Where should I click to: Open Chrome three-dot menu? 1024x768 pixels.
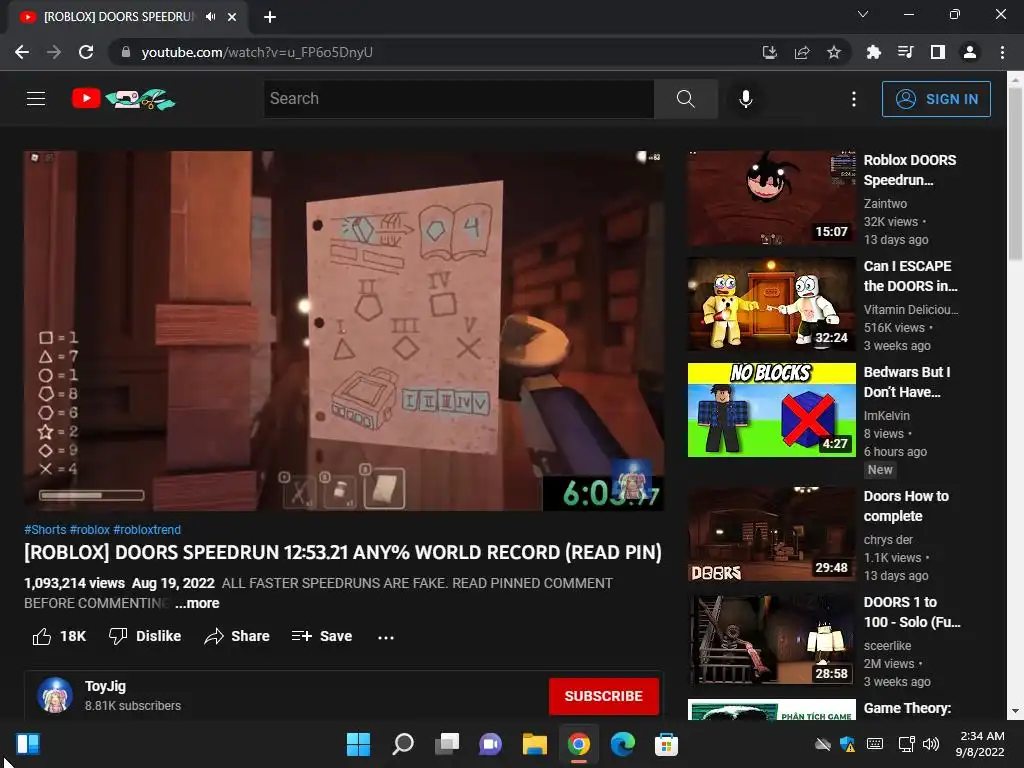(x=1002, y=52)
